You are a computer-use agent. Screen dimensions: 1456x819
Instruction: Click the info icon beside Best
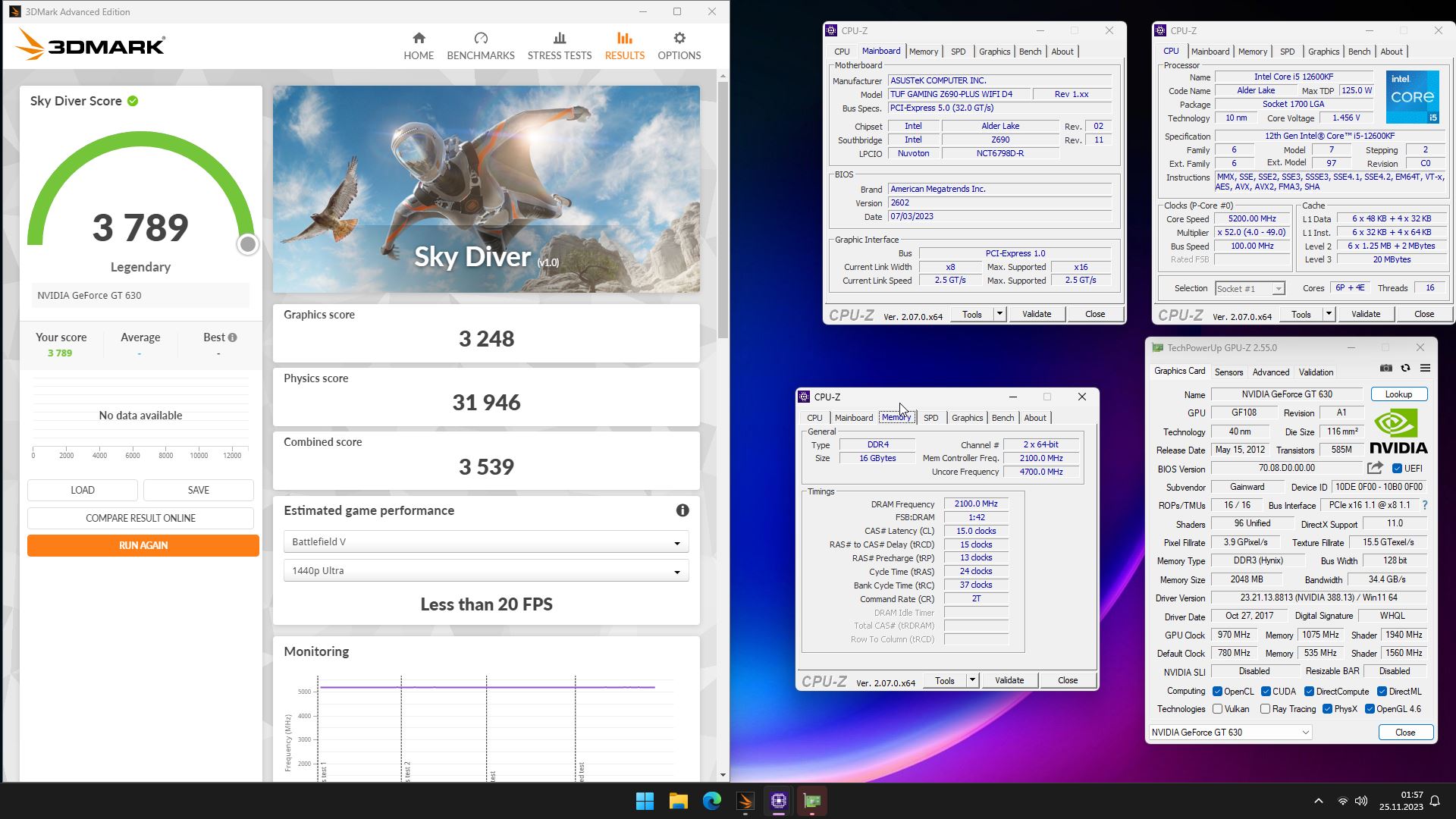click(232, 337)
